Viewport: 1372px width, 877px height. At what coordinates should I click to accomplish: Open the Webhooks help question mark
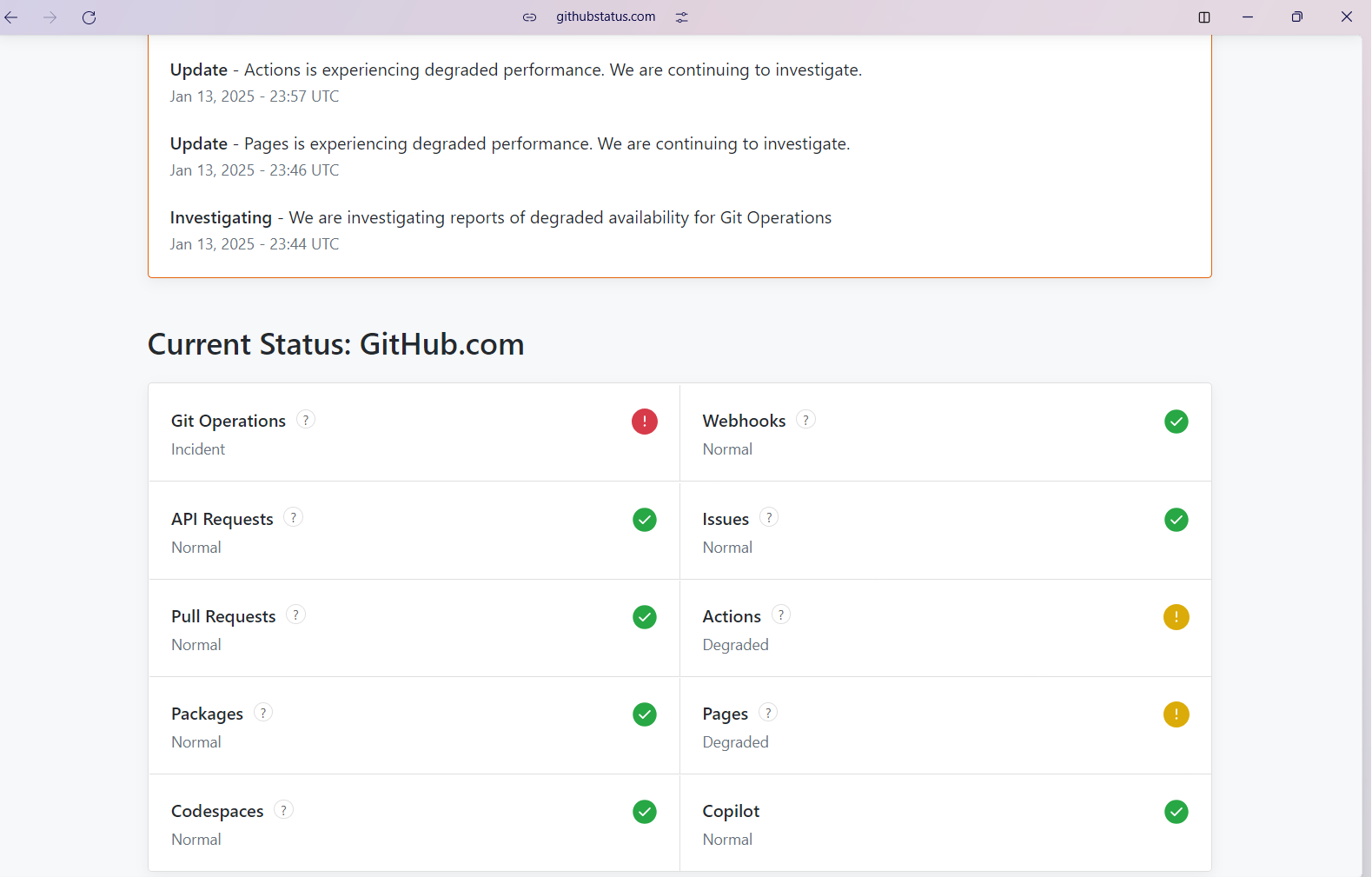coord(806,420)
